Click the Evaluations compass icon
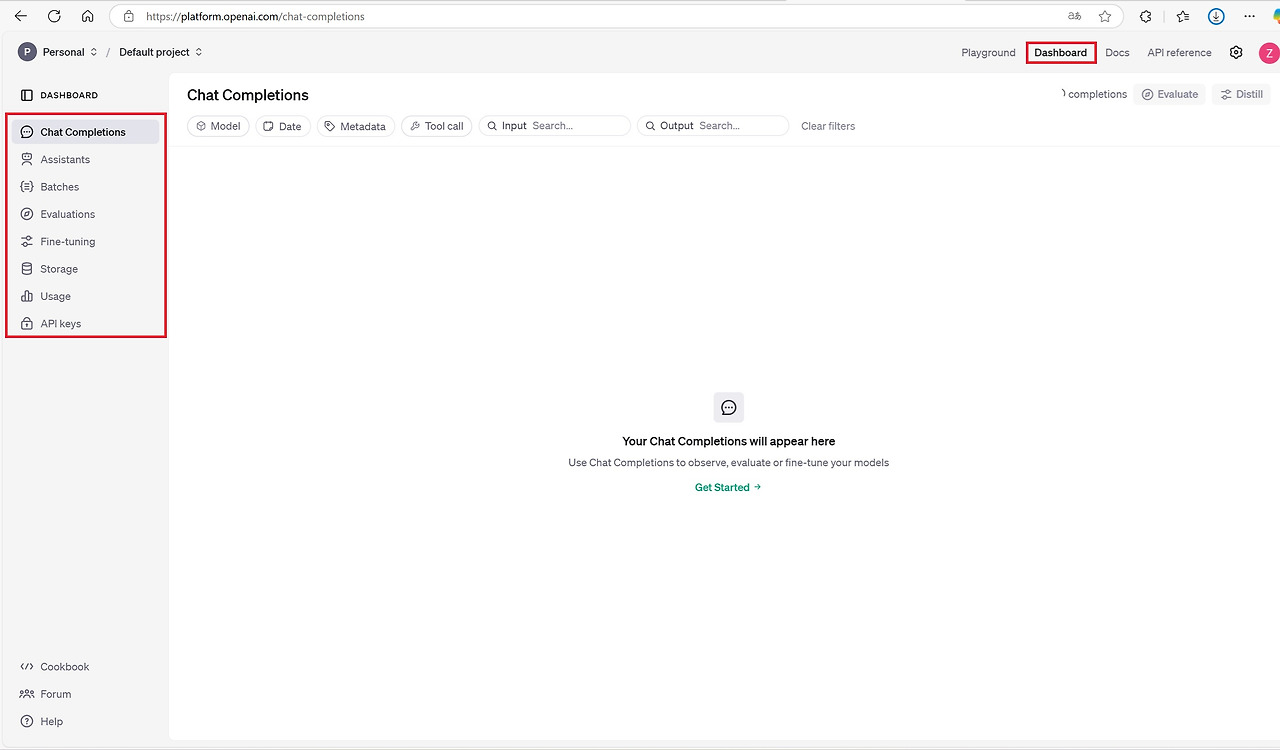Screen dimensions: 1280x750 27,214
